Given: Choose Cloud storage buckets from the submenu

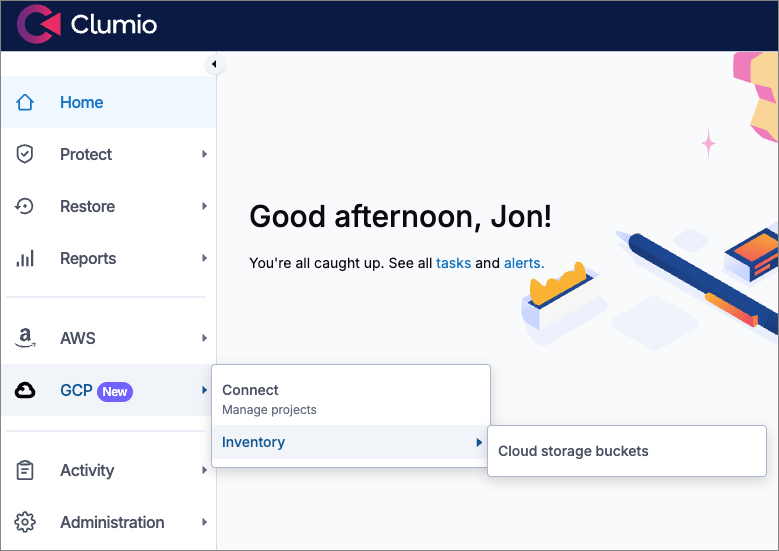Looking at the screenshot, I should click(573, 451).
